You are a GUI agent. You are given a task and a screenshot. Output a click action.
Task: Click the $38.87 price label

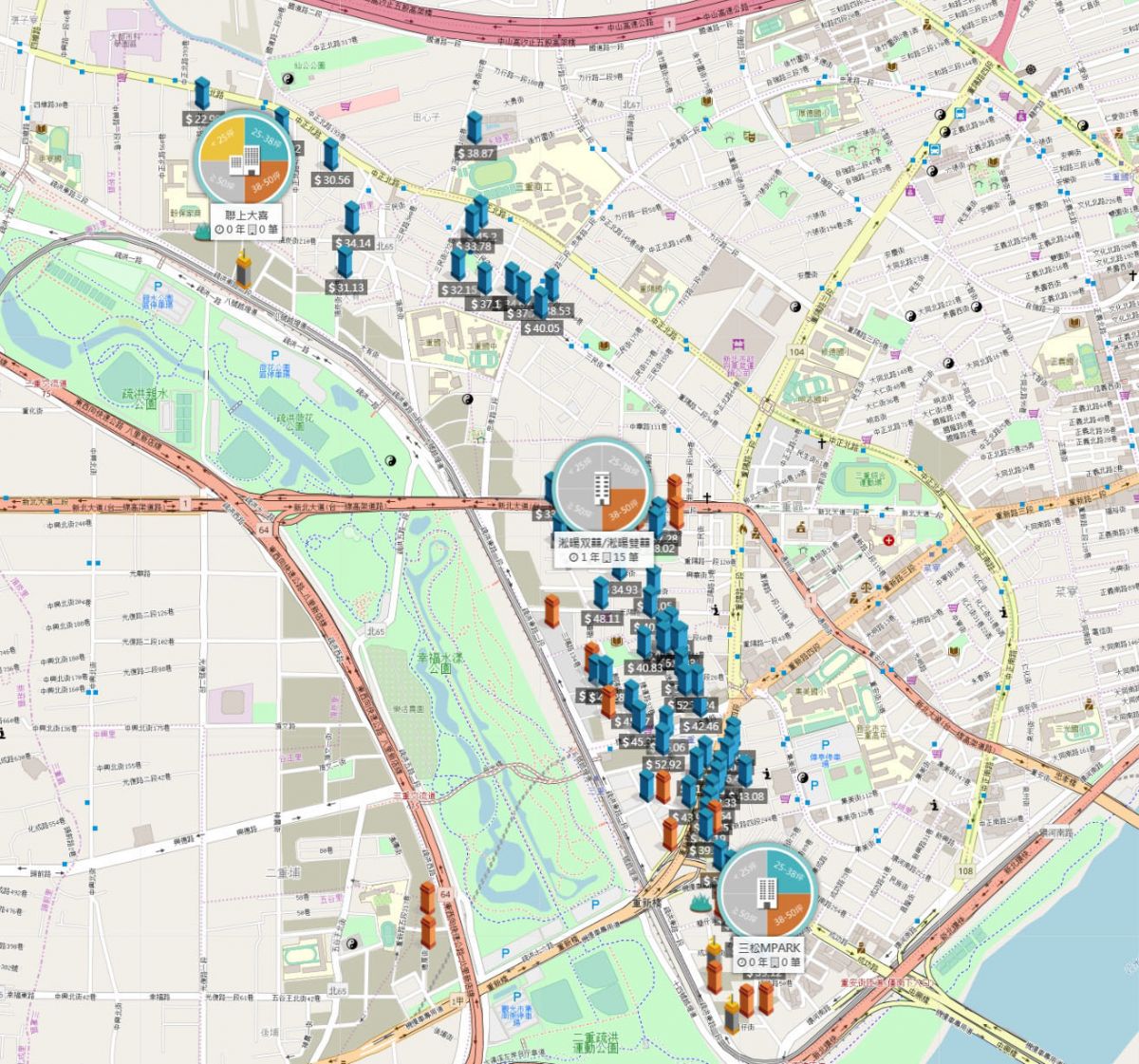476,153
